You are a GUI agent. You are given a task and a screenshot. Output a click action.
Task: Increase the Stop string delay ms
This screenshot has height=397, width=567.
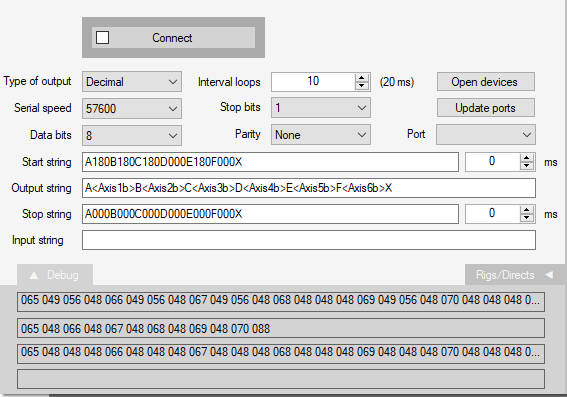point(527,210)
